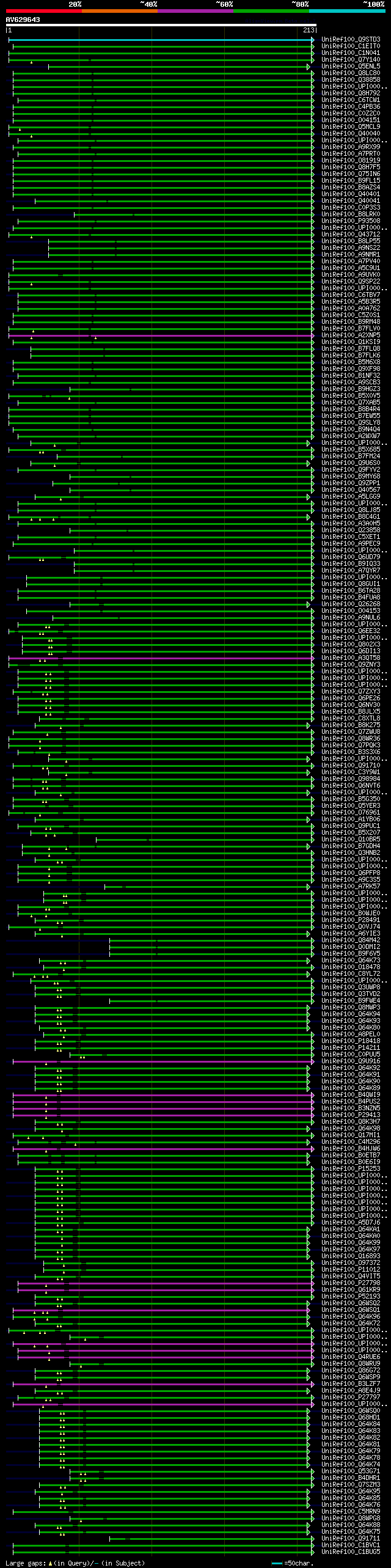
Task: Click UniRef100_Q8H792 label
Action: [x=351, y=93]
